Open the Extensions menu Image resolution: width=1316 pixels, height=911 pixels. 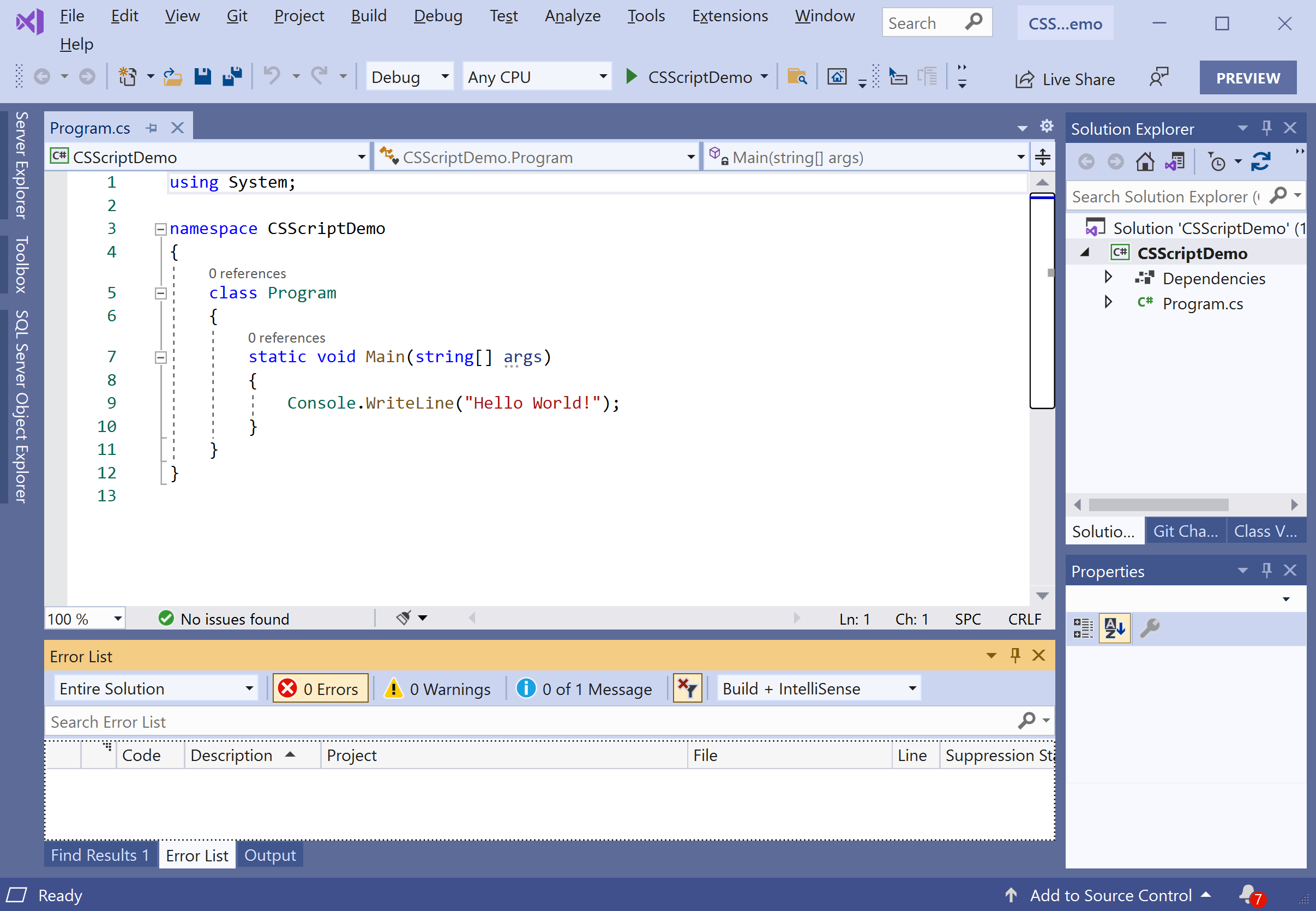point(729,16)
